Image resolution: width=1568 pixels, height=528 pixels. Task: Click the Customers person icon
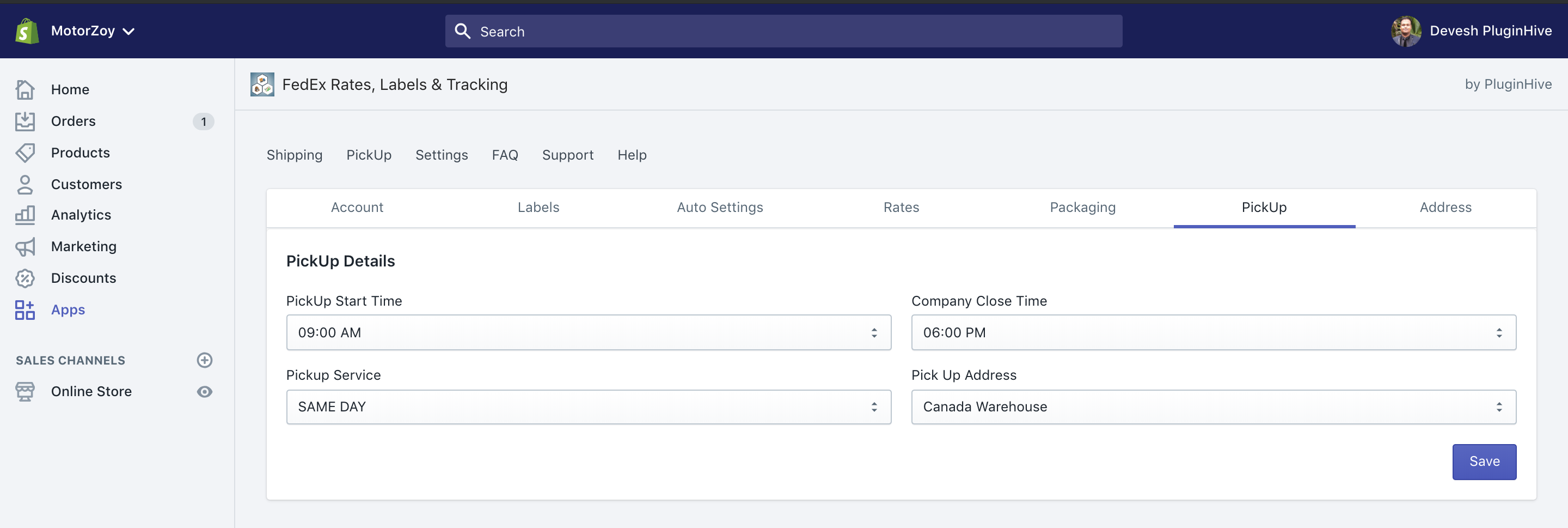(25, 185)
